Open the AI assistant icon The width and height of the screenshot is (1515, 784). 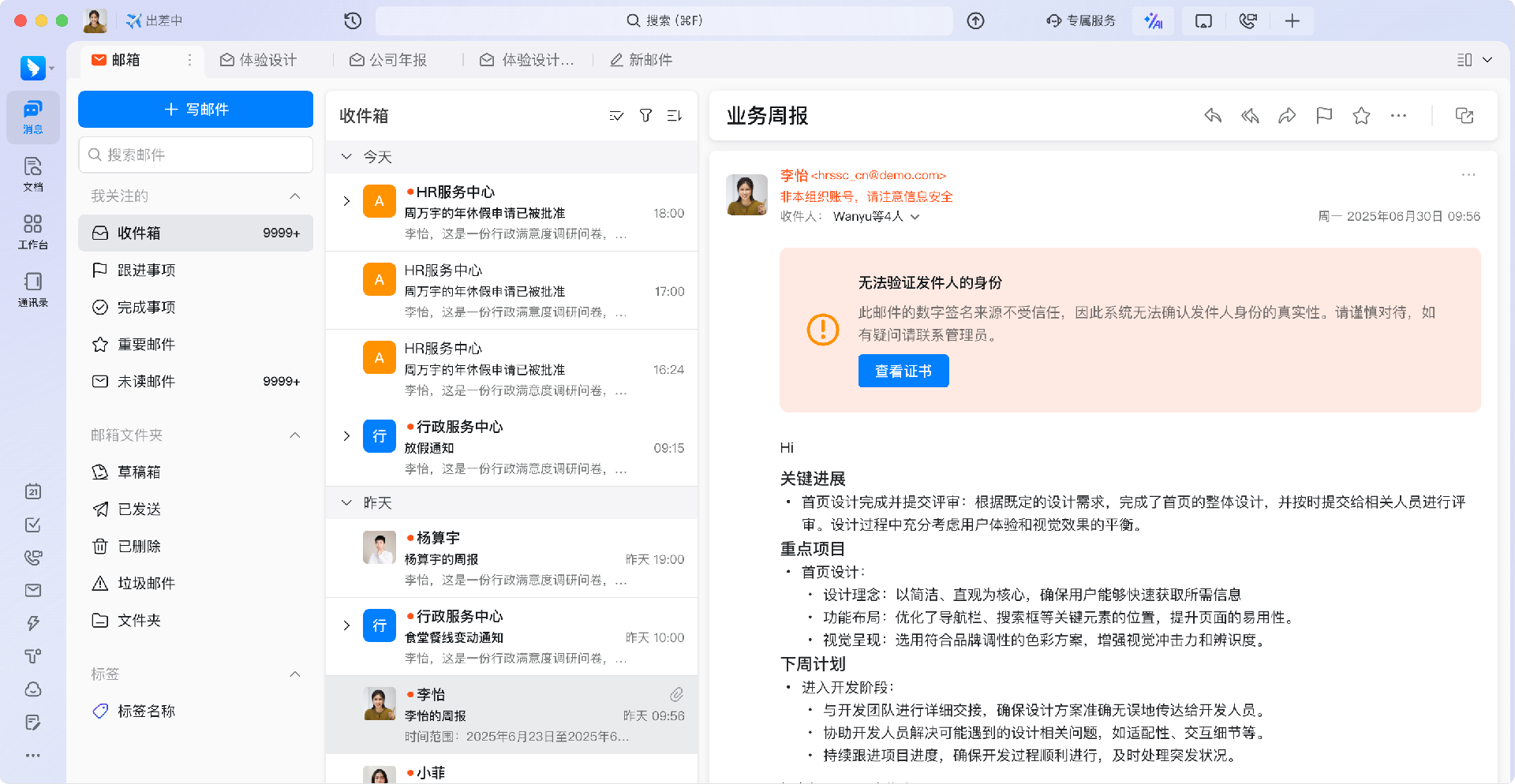coord(1153,21)
